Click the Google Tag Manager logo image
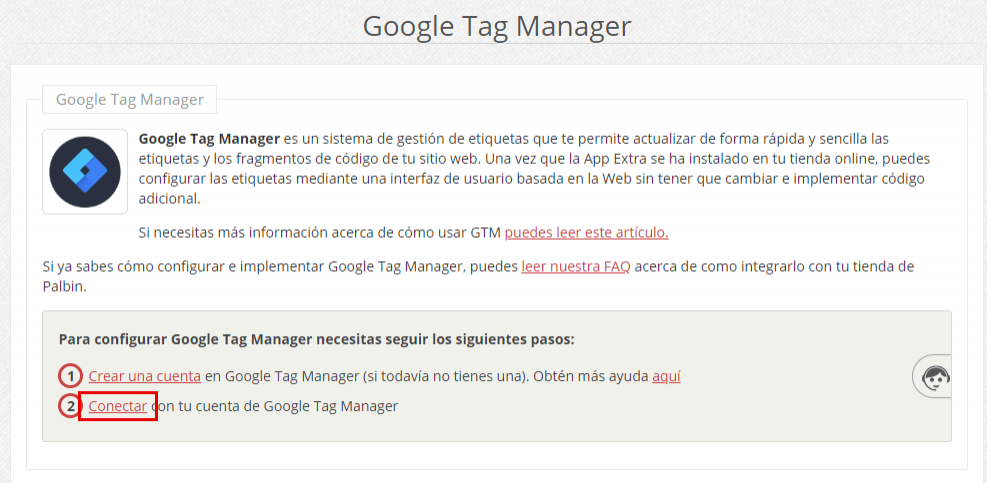 [85, 171]
